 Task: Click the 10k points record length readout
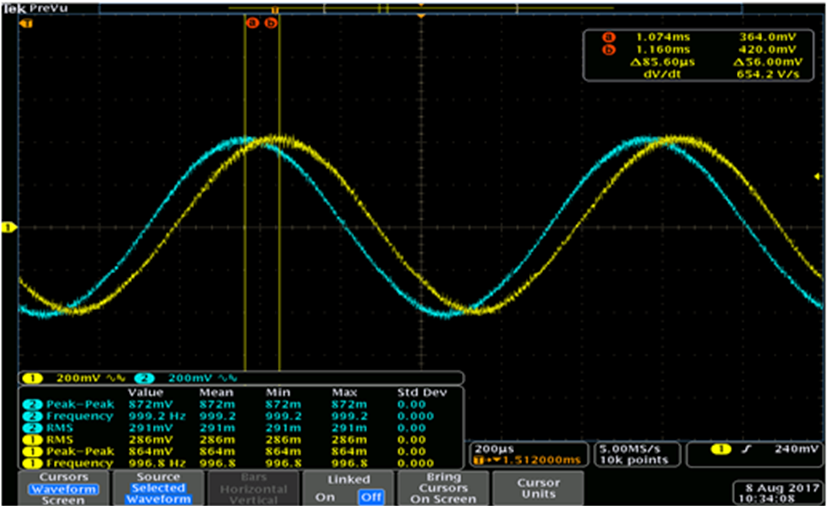(634, 461)
